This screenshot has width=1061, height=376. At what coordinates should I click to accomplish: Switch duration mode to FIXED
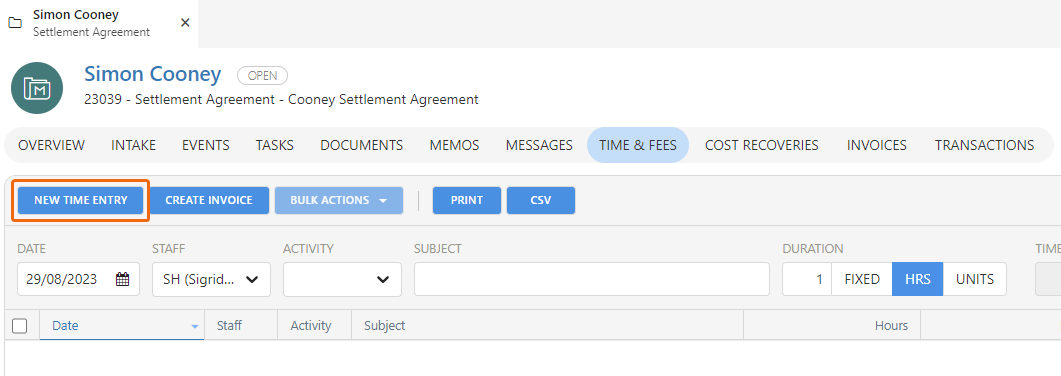862,279
